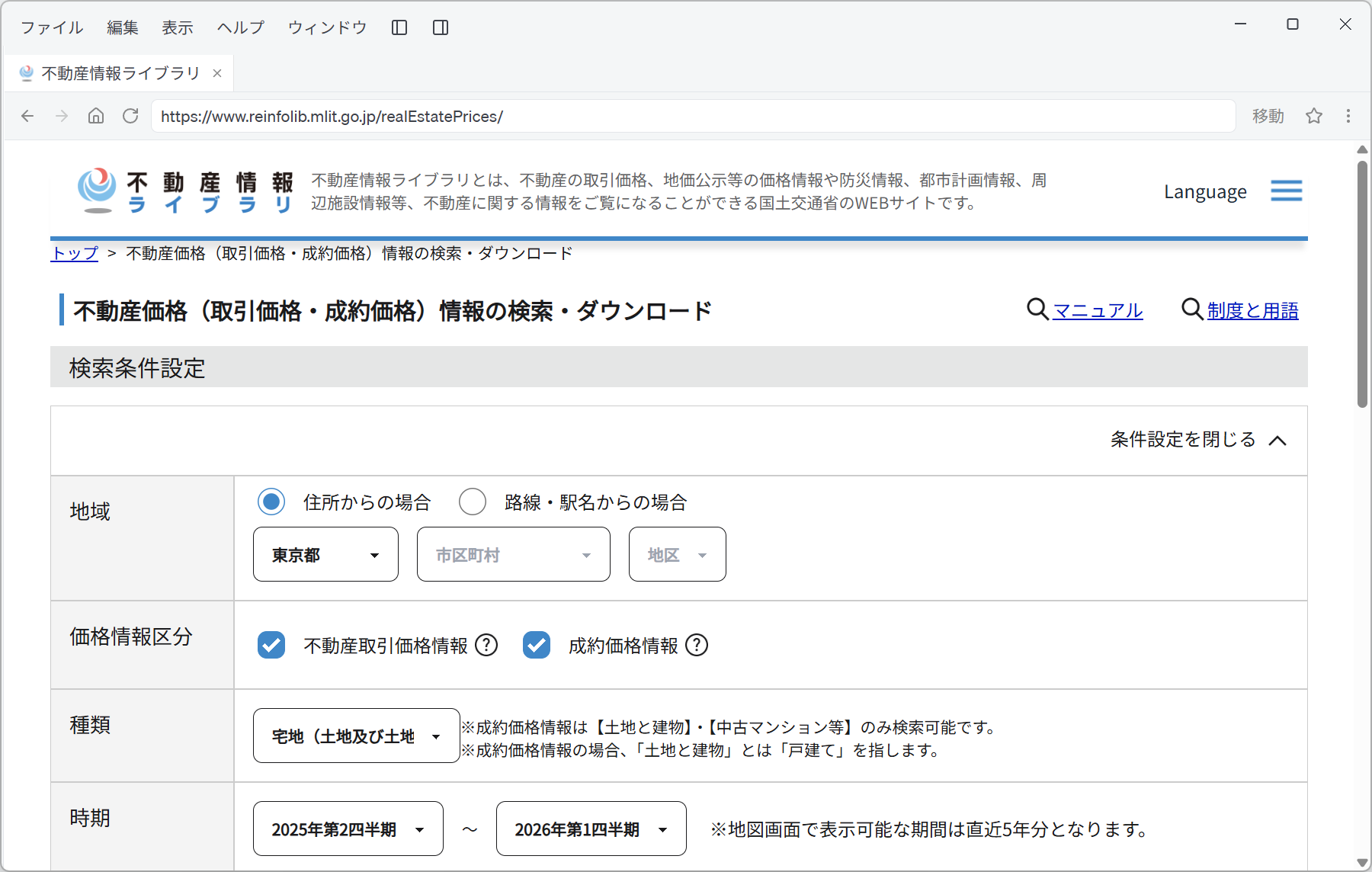Viewport: 1372px width, 872px height.
Task: Open help for 成約価格情報
Action: coord(697,645)
